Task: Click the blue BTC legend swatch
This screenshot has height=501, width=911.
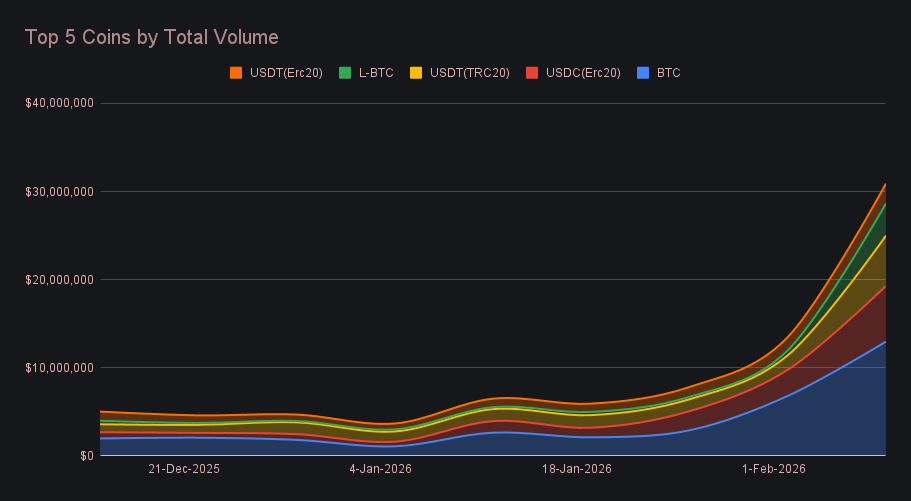Action: pos(643,73)
